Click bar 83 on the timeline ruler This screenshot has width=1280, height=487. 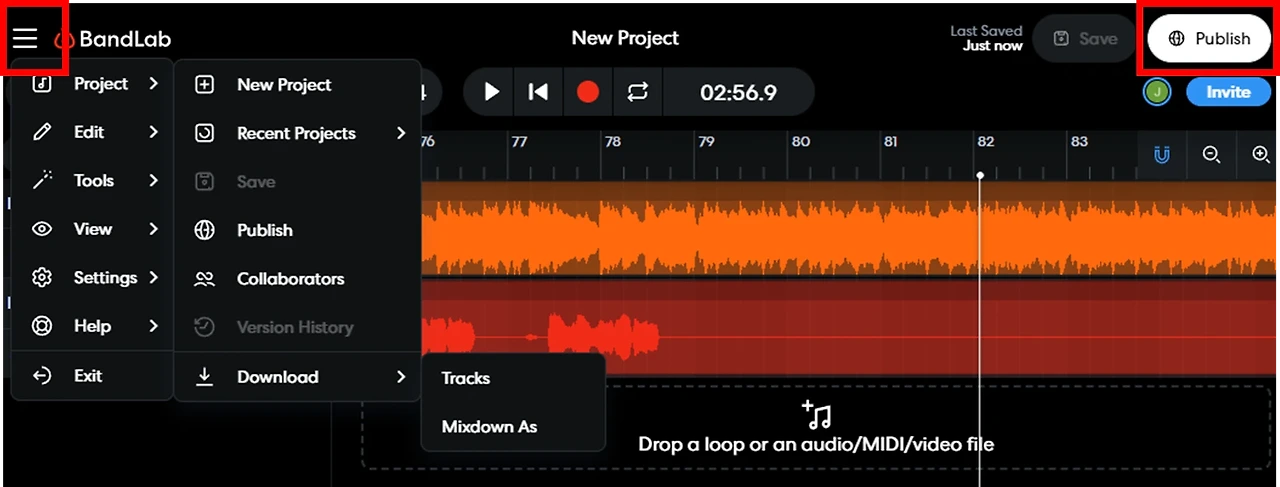tap(1079, 142)
